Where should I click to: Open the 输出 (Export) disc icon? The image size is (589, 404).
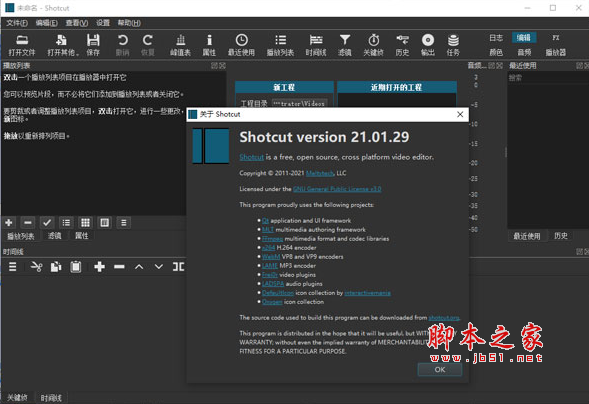[428, 45]
